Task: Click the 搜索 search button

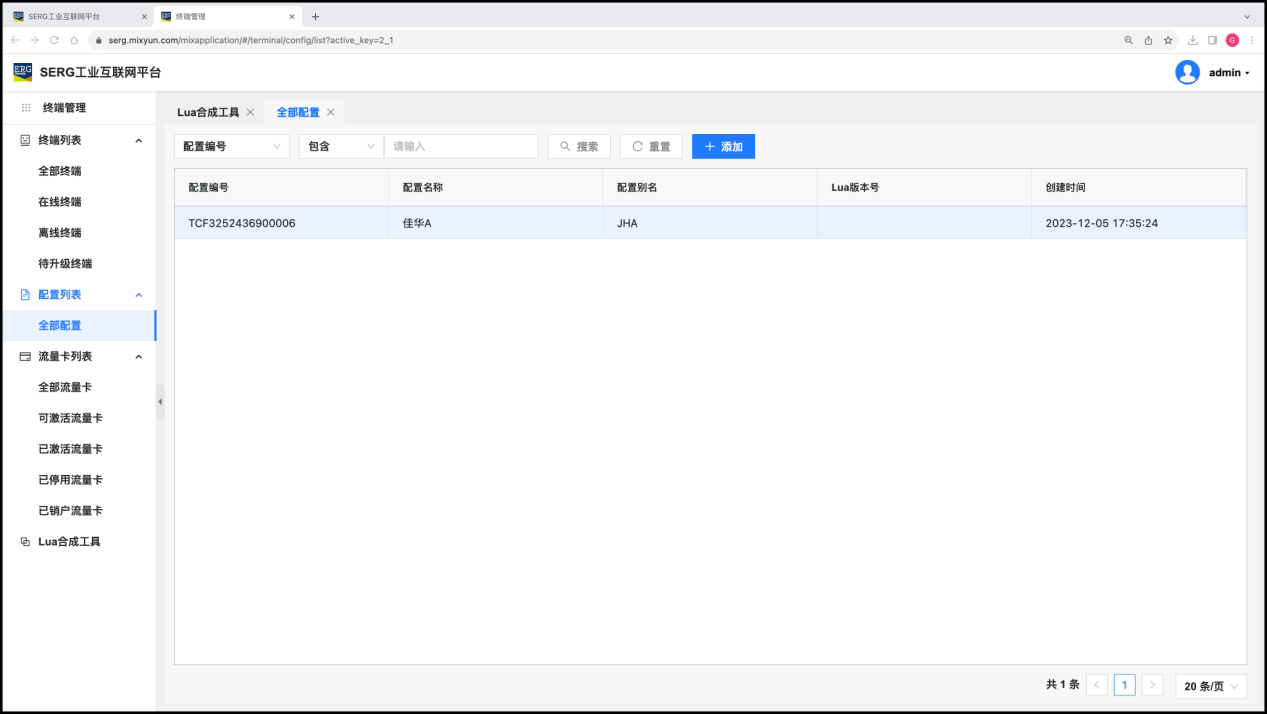Action: point(579,146)
